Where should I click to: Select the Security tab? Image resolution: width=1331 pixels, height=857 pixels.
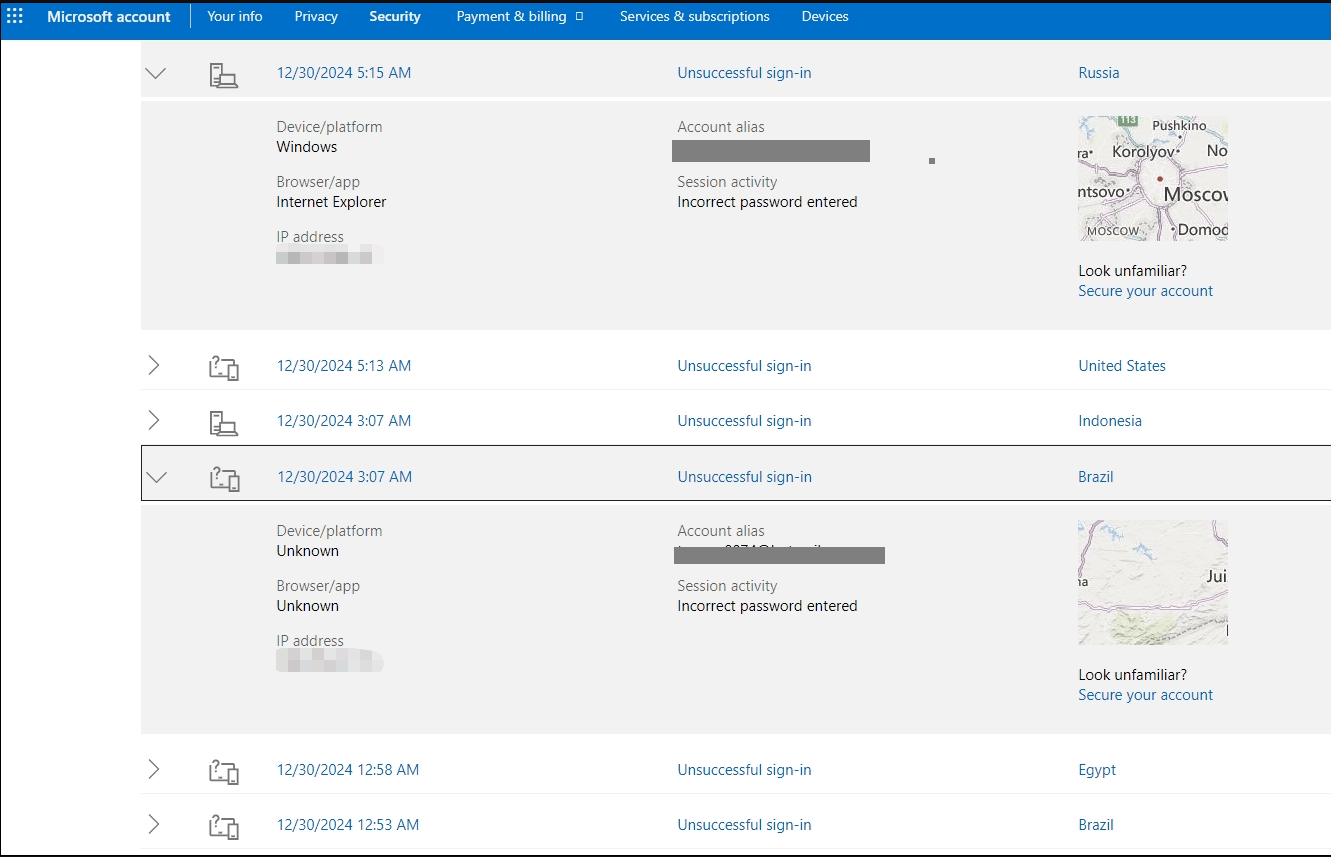[x=395, y=16]
